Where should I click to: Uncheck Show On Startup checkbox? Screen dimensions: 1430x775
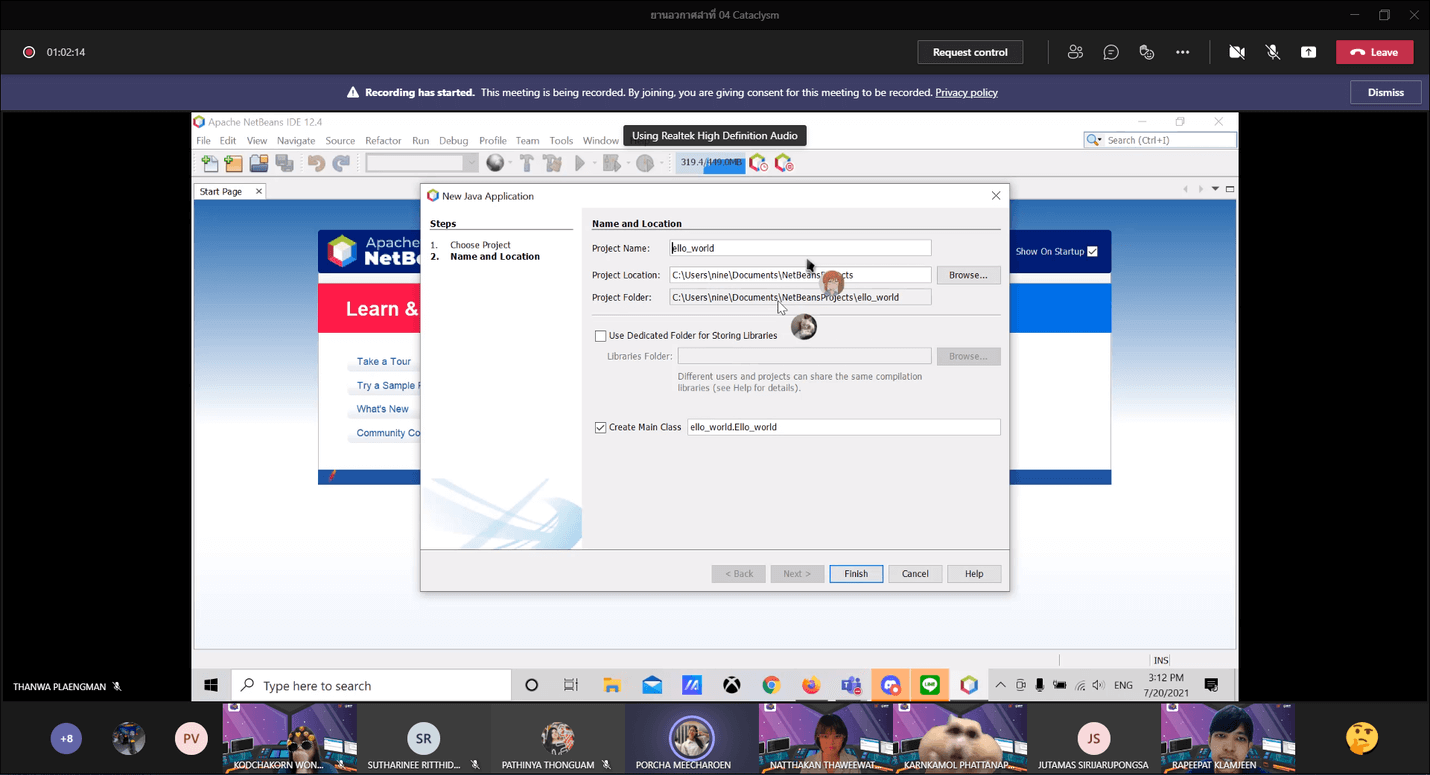(1092, 251)
